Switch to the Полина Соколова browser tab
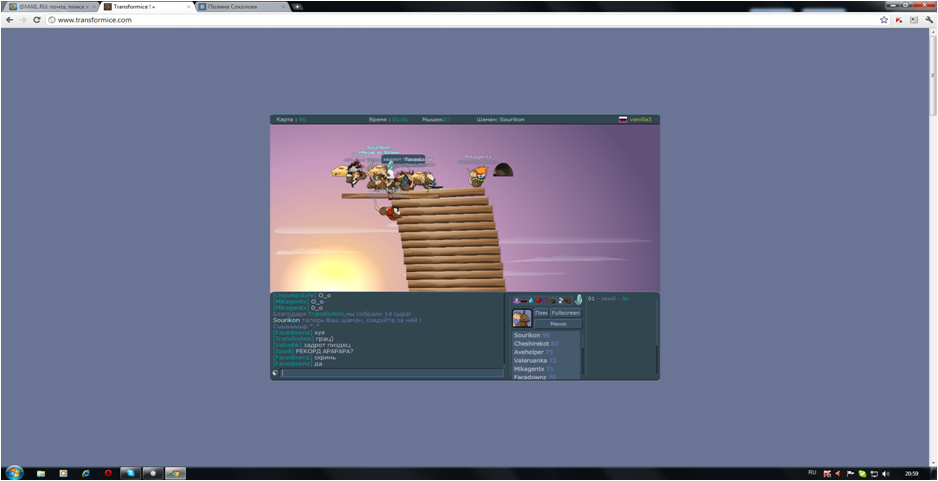 click(x=242, y=7)
